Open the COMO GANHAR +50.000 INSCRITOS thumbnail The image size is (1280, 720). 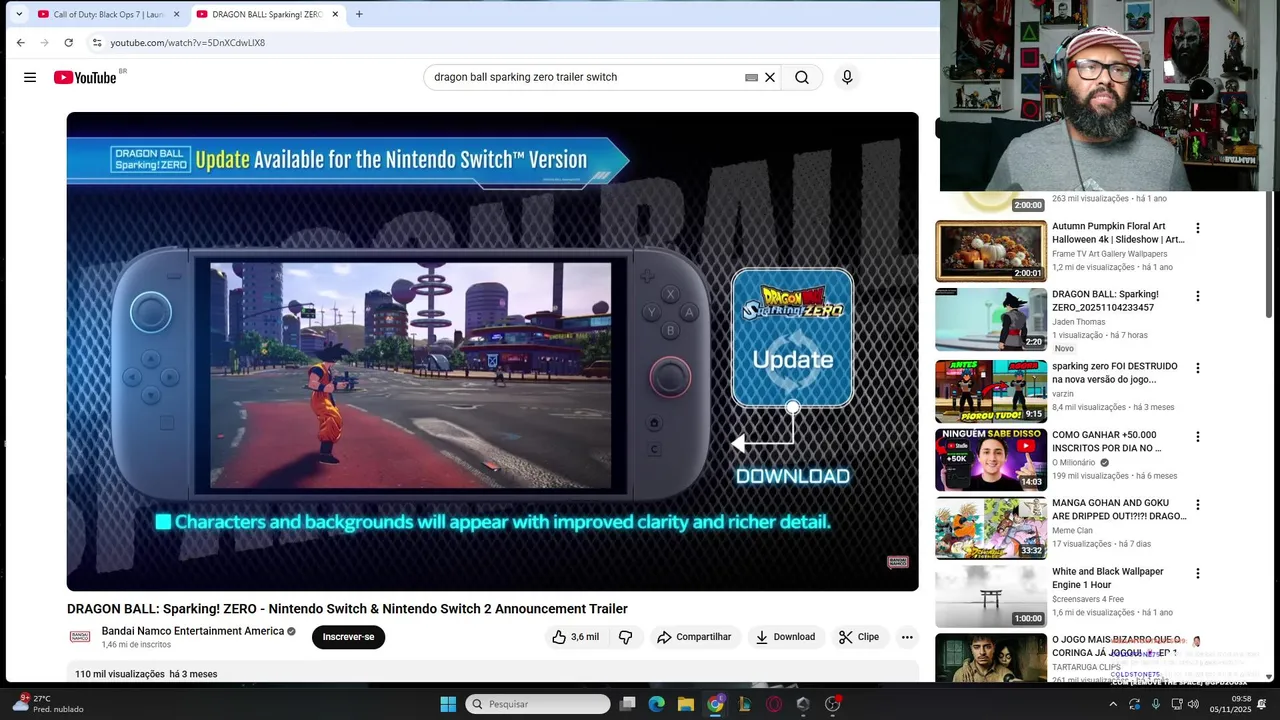pos(991,460)
